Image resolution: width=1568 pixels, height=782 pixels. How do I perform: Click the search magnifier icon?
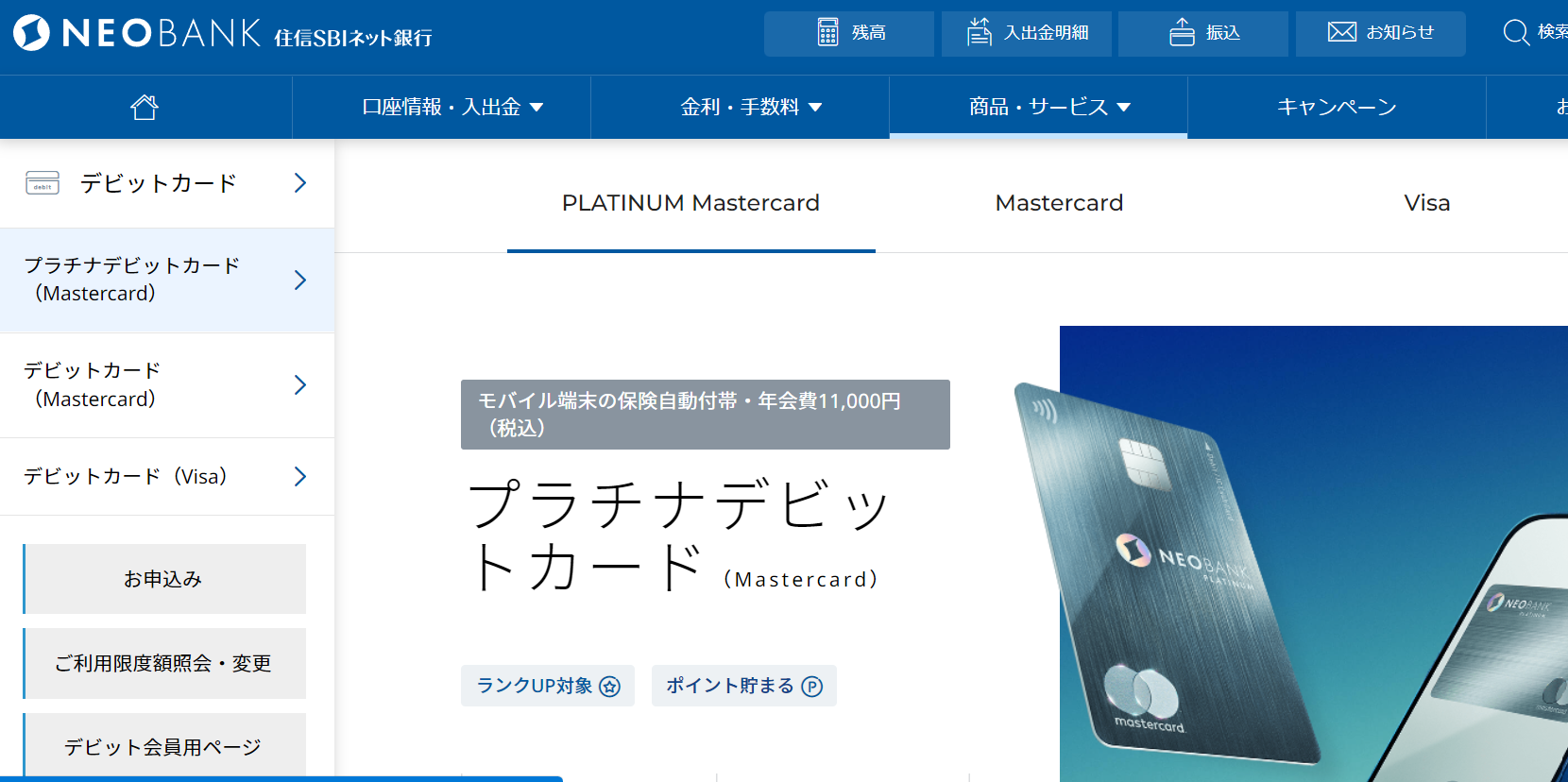[1516, 33]
